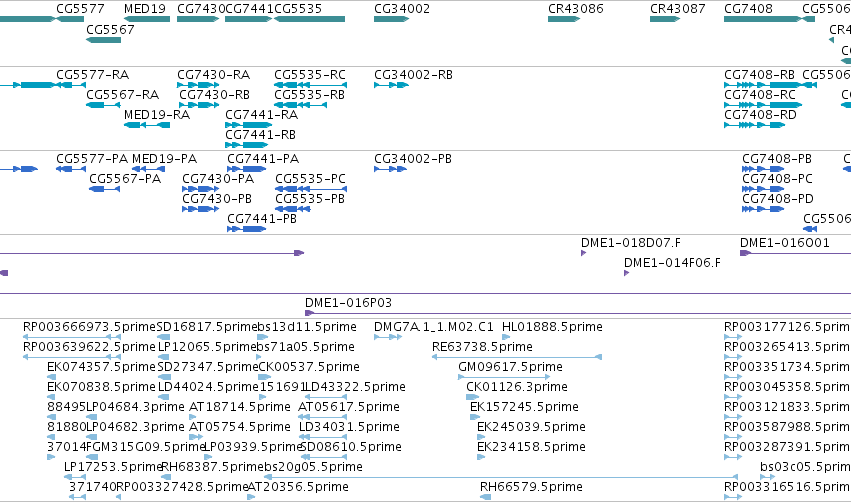Open the RE63738.5prime EST label

pos(482,347)
